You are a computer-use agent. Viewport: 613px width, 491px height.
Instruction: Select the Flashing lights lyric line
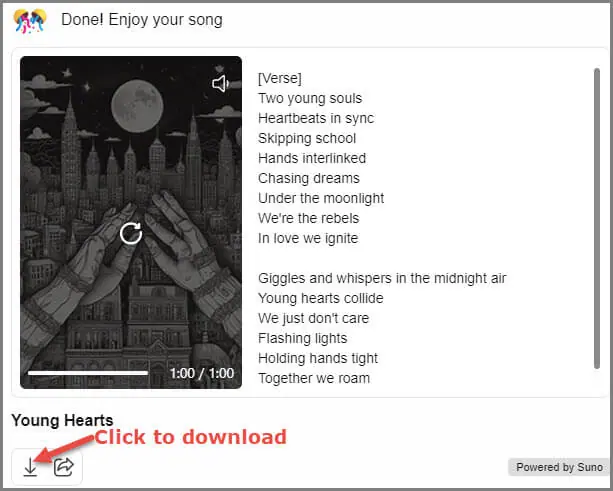click(x=303, y=338)
